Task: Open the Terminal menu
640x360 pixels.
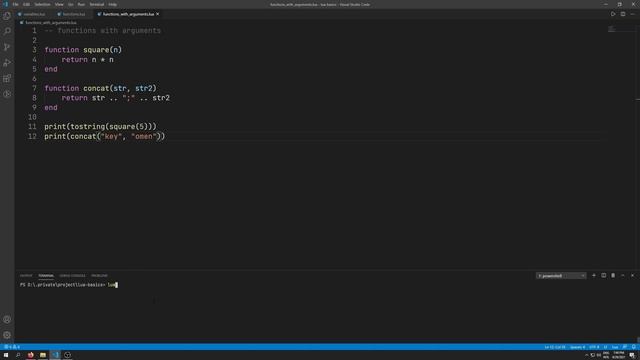Action: tap(97, 4)
